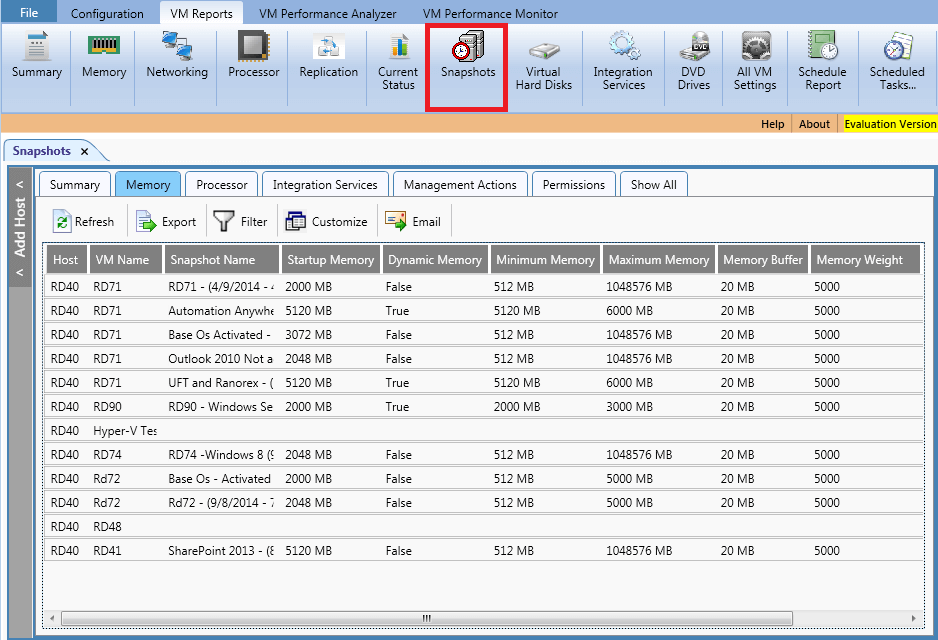This screenshot has height=640, width=938.
Task: Open the Replication report icon
Action: (328, 57)
